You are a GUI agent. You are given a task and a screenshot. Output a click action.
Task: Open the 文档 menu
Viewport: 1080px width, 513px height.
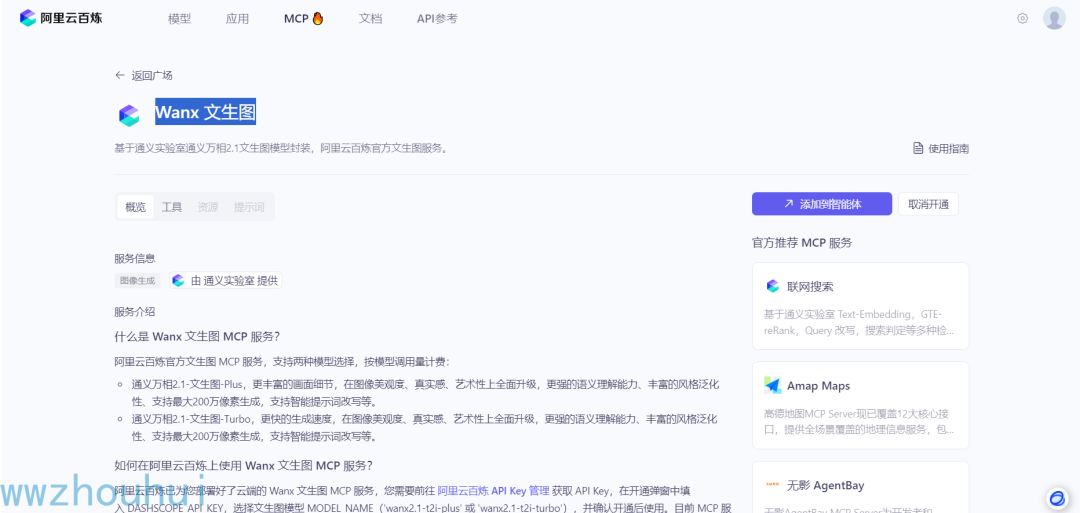coord(370,19)
